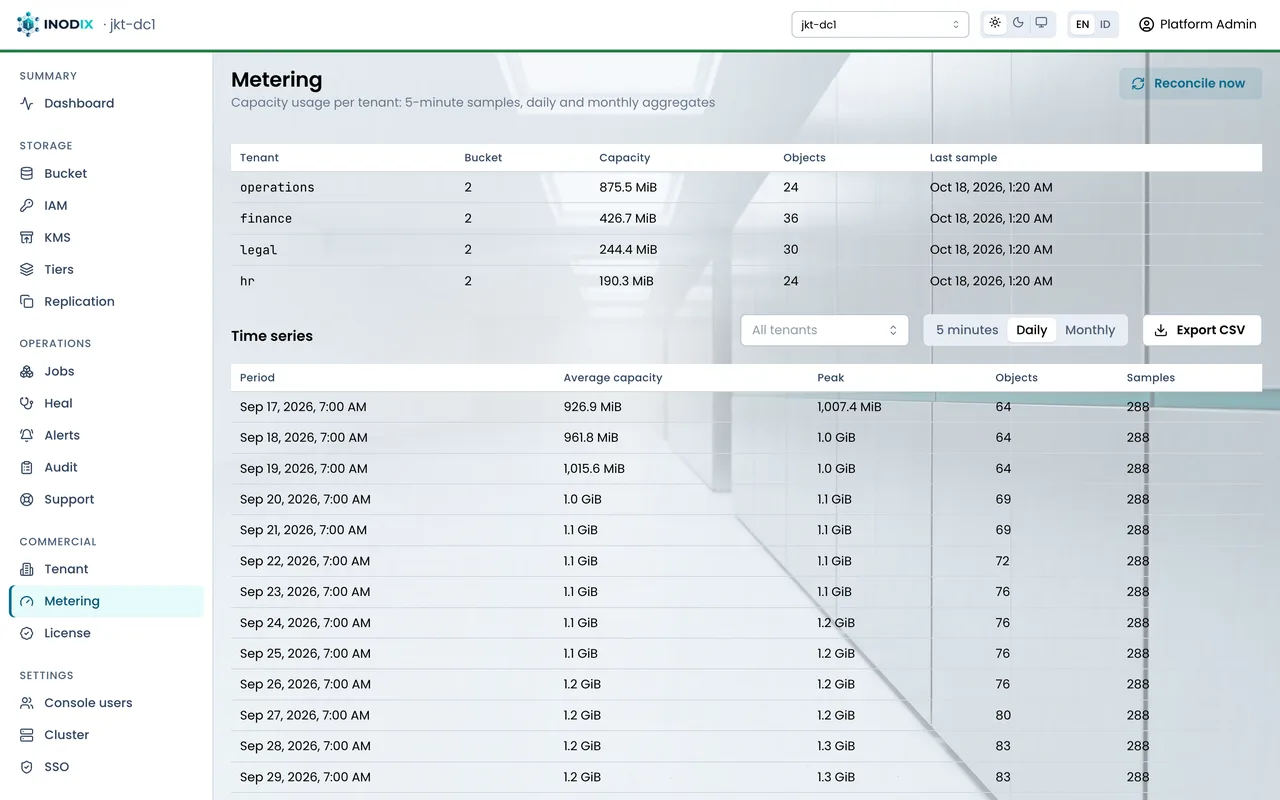The image size is (1280, 800).
Task: Click the legal tenant name
Action: click(x=259, y=249)
